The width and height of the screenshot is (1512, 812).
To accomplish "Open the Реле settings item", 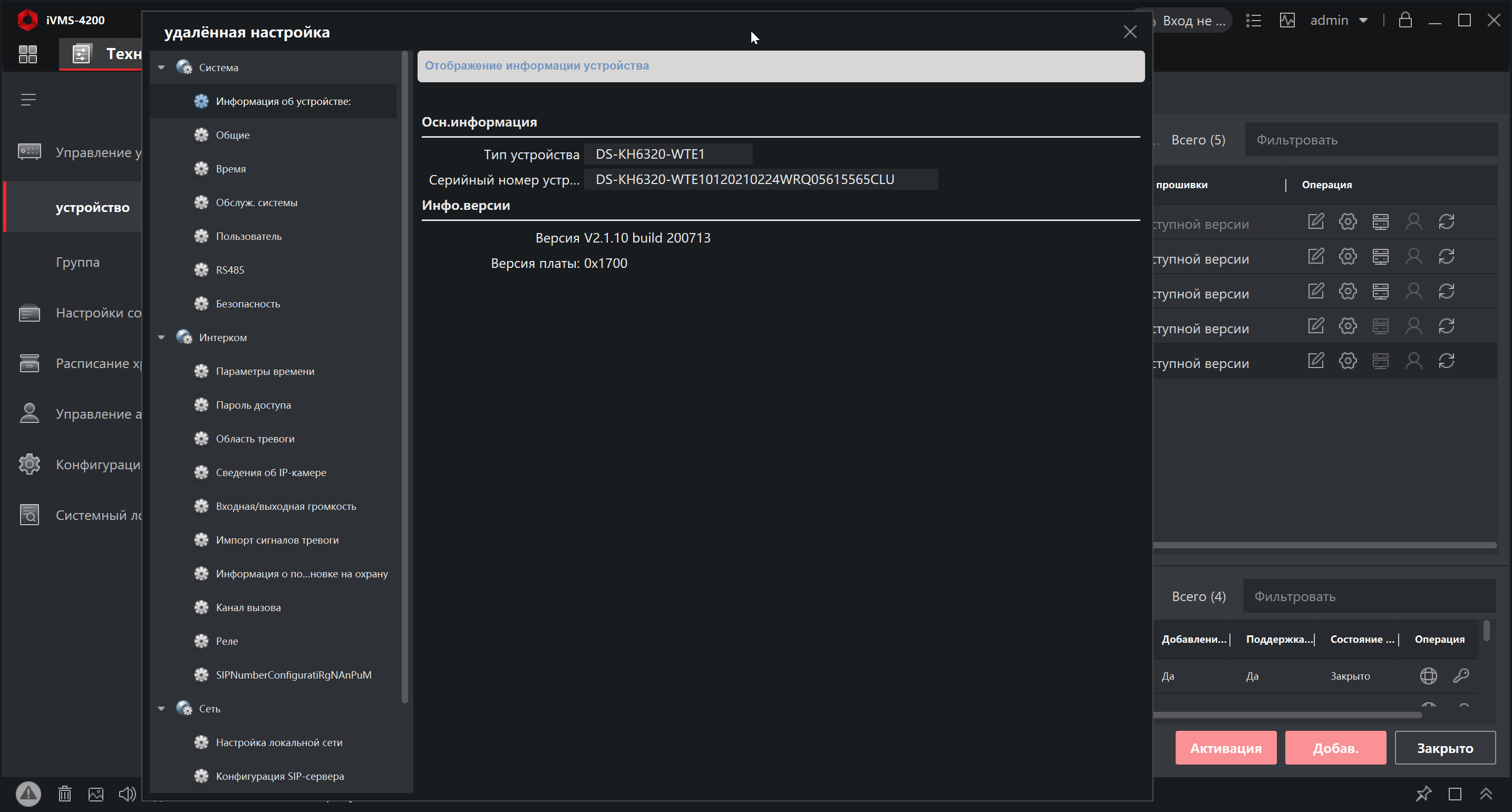I will tap(227, 641).
